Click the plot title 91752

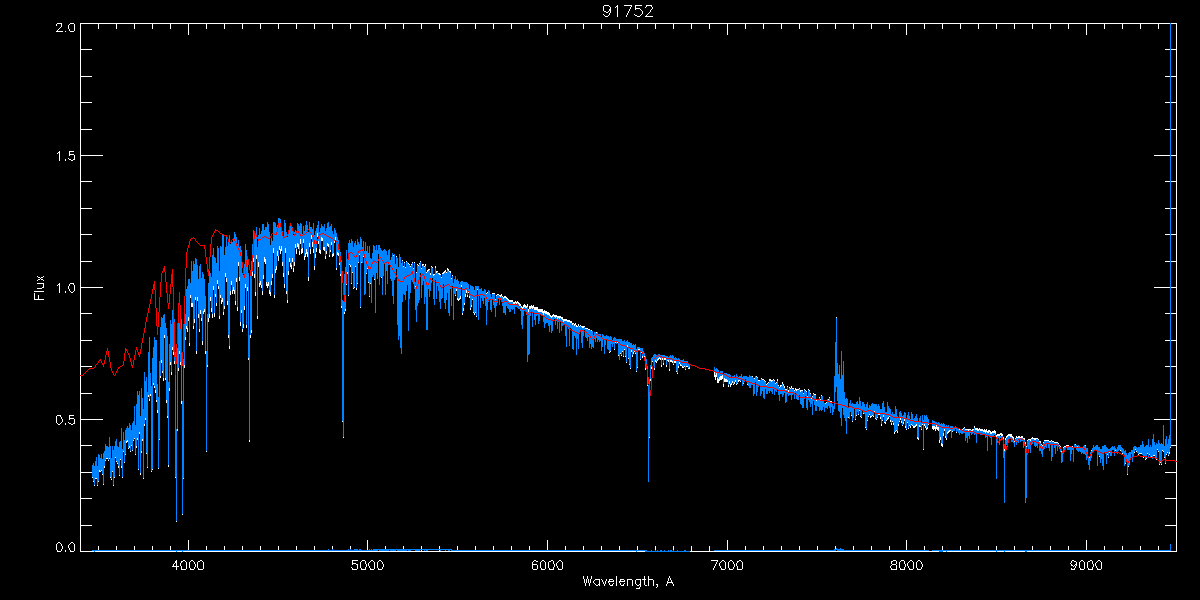tap(627, 11)
